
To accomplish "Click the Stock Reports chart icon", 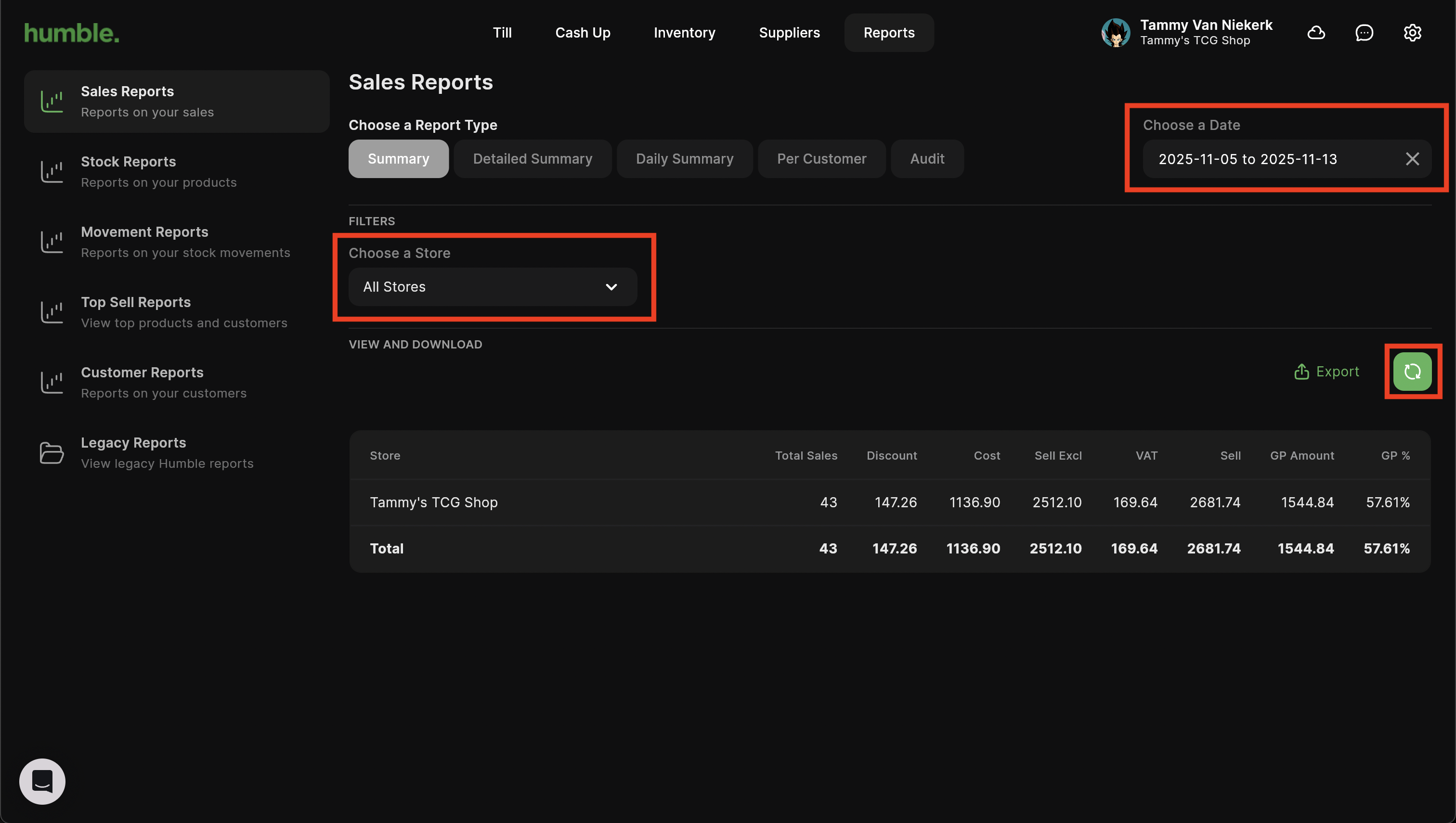I will 52,172.
